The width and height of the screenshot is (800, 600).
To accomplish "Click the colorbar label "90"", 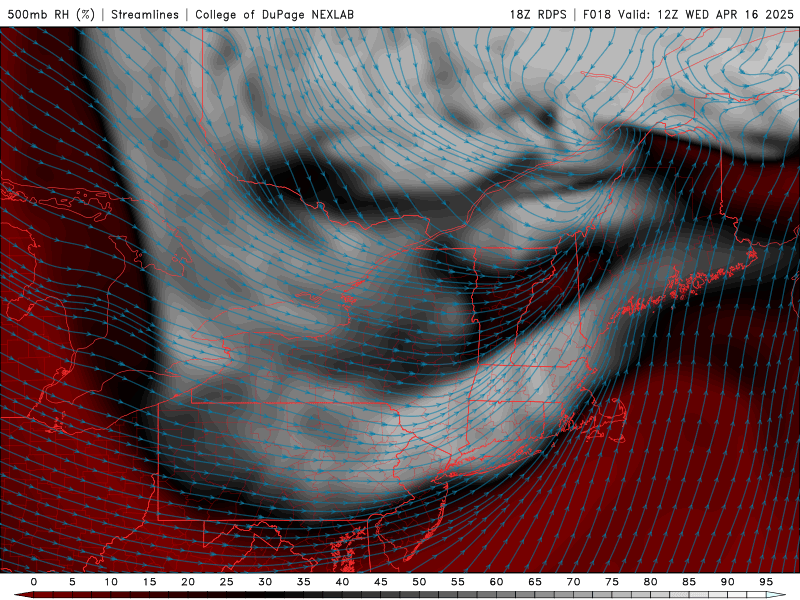I will [x=727, y=582].
